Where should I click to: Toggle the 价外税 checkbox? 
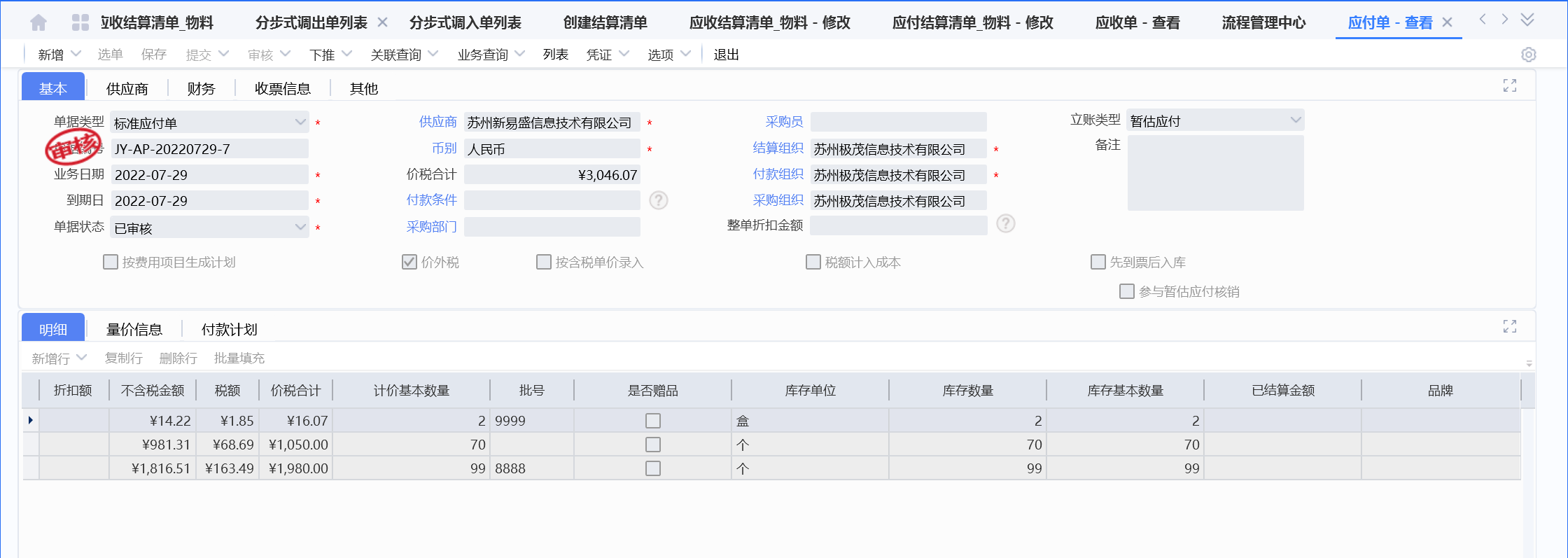[409, 263]
